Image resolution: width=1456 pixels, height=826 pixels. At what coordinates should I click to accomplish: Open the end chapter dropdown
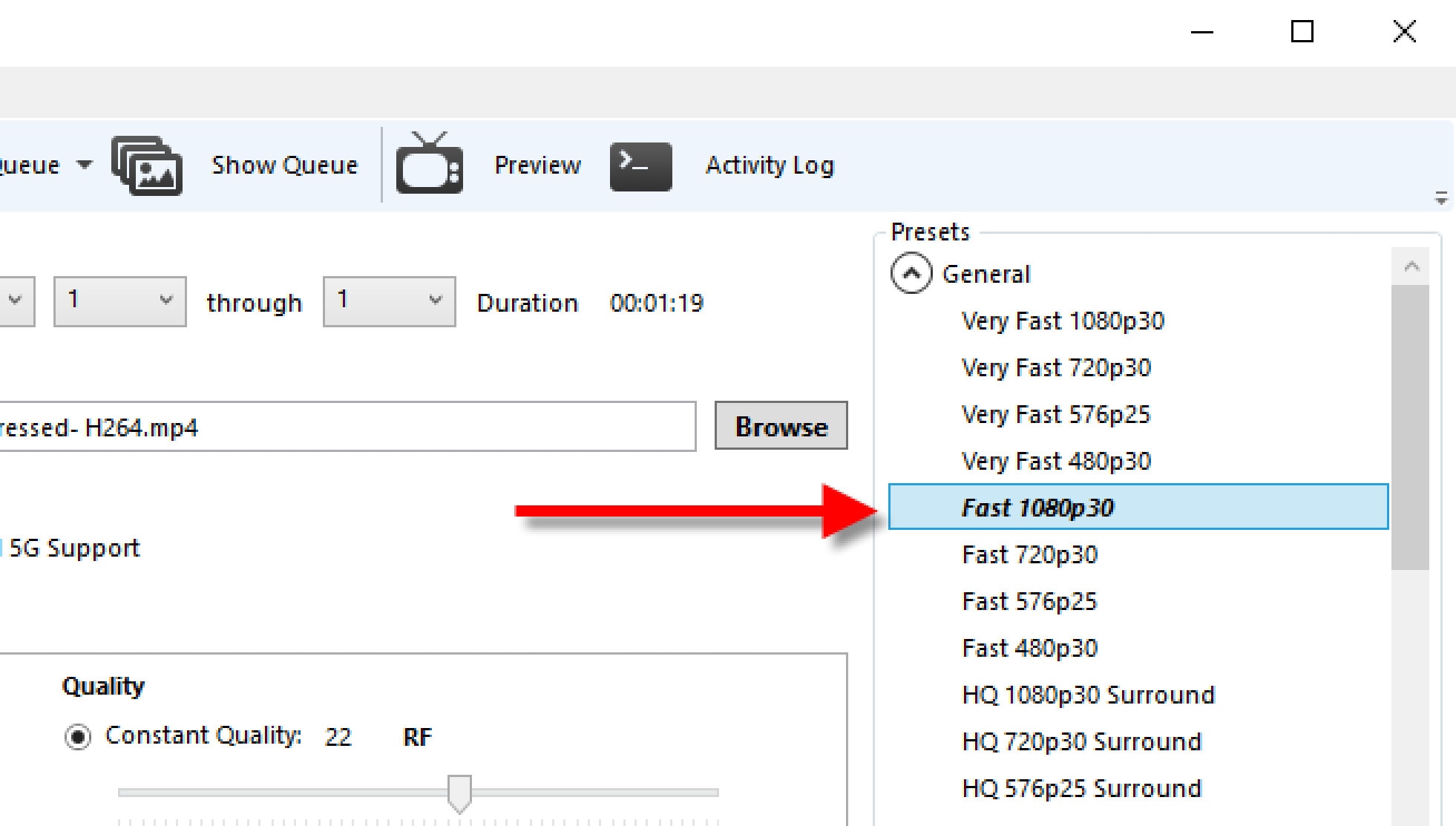tap(389, 301)
